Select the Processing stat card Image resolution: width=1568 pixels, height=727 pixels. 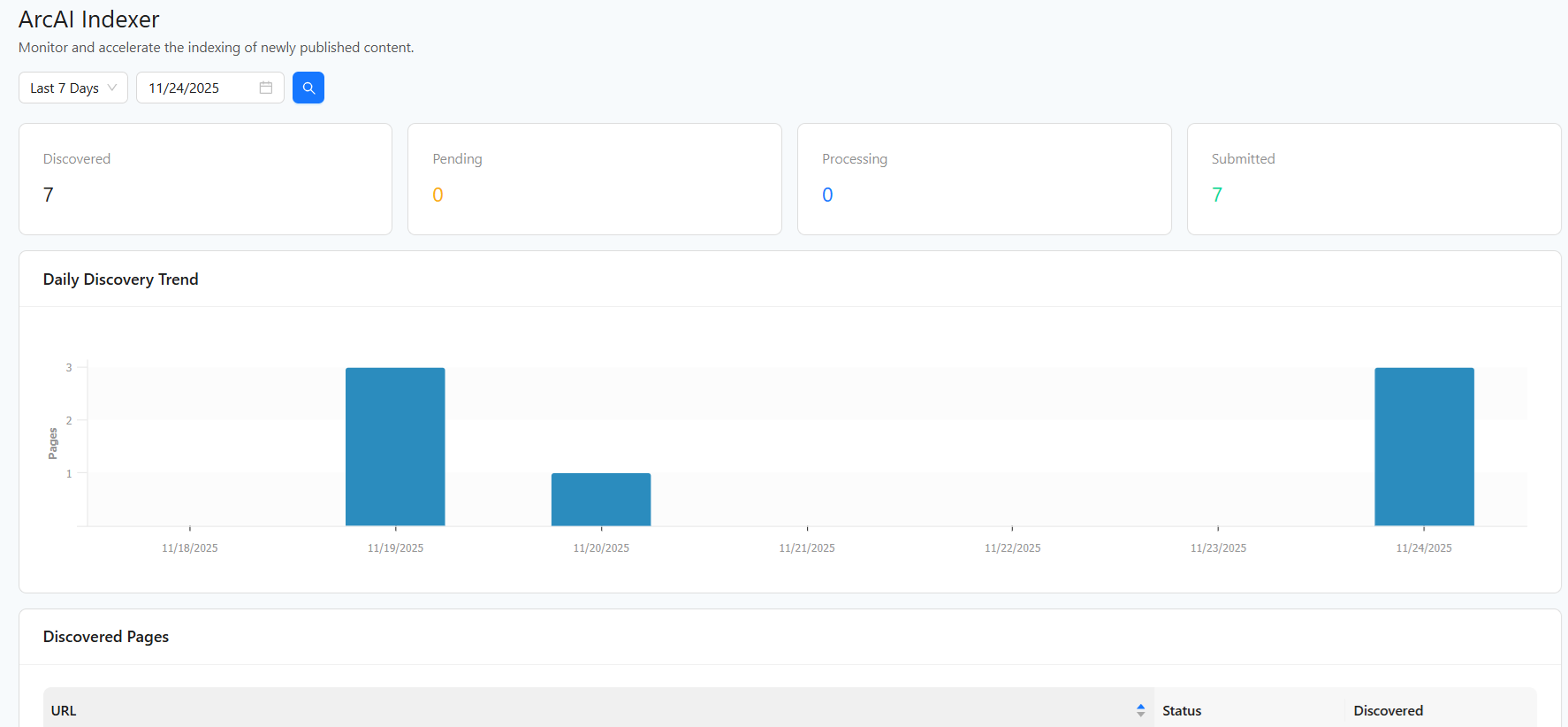[984, 179]
